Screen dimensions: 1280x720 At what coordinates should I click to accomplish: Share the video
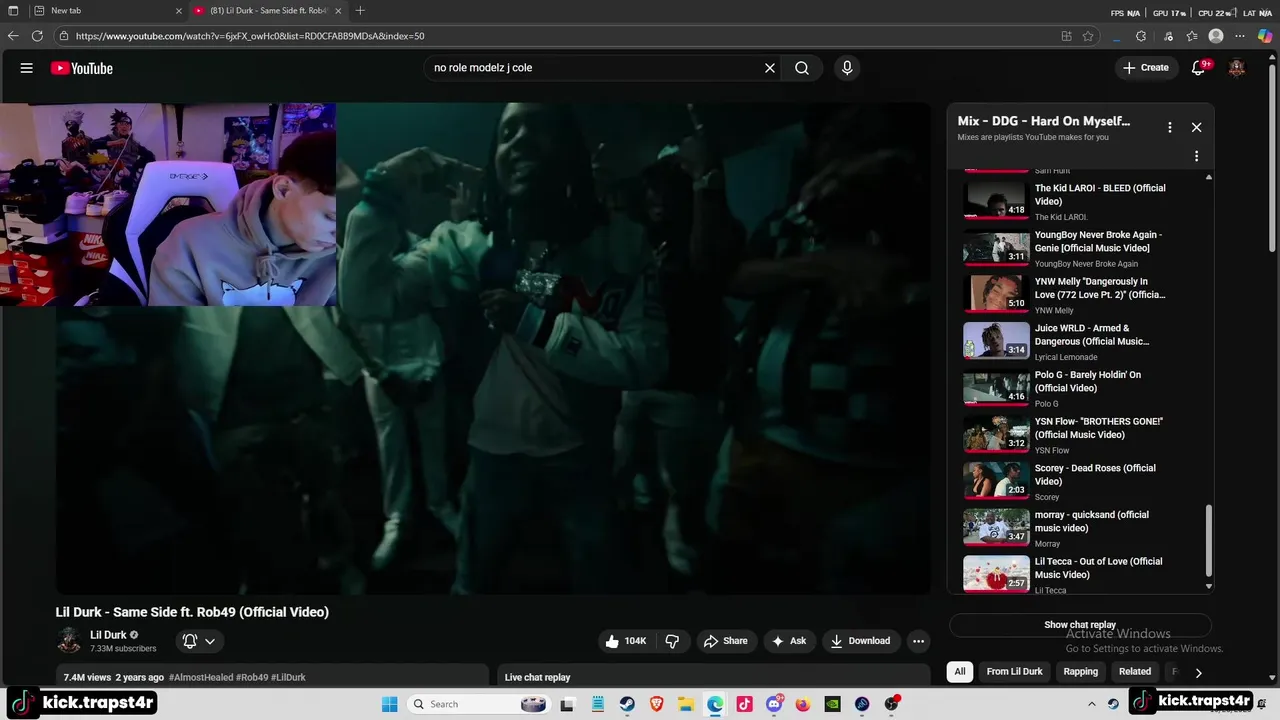click(x=726, y=641)
